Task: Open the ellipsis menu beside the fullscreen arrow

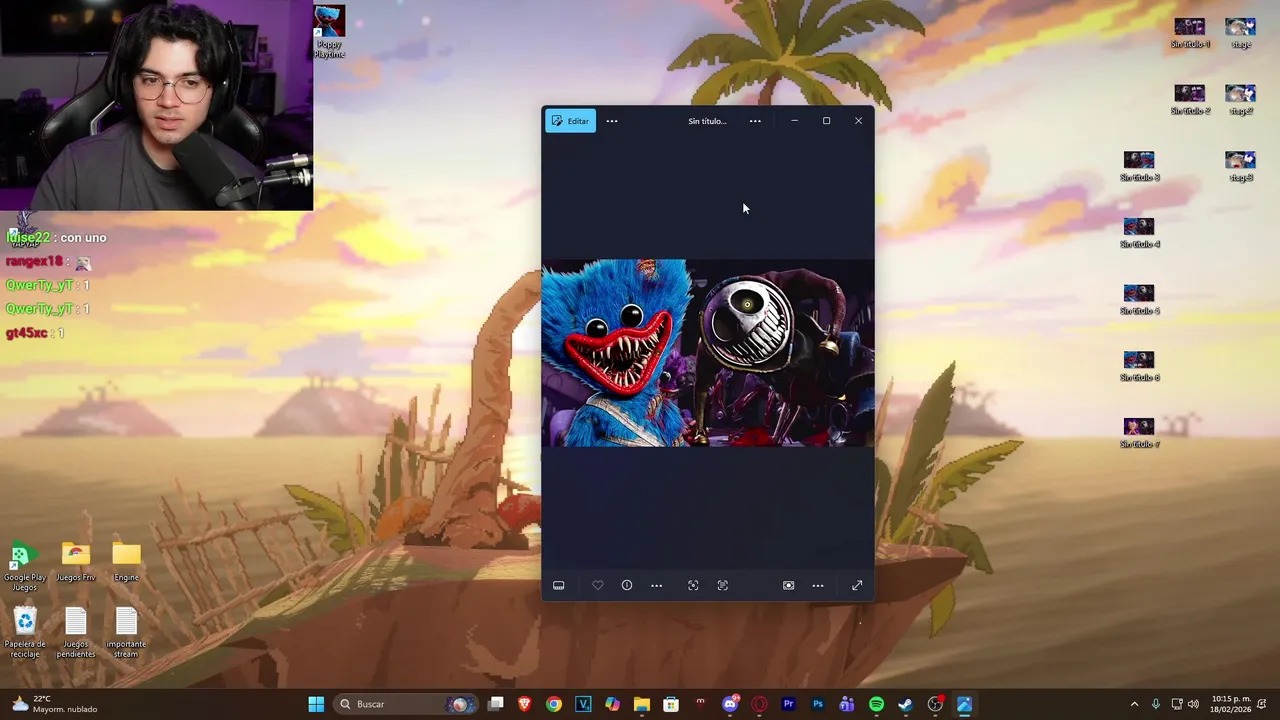Action: coord(818,585)
